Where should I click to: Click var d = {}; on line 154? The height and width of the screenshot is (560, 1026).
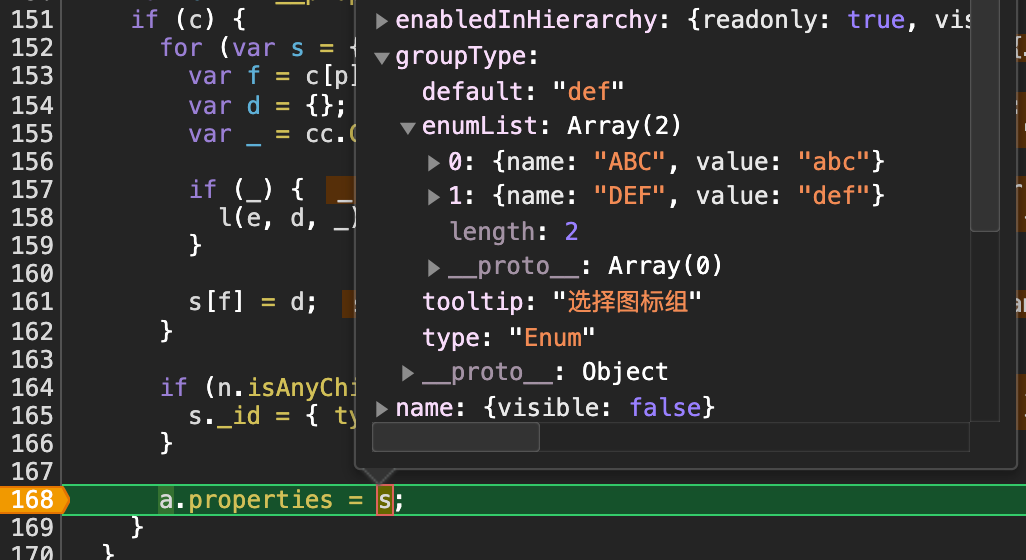(267, 106)
